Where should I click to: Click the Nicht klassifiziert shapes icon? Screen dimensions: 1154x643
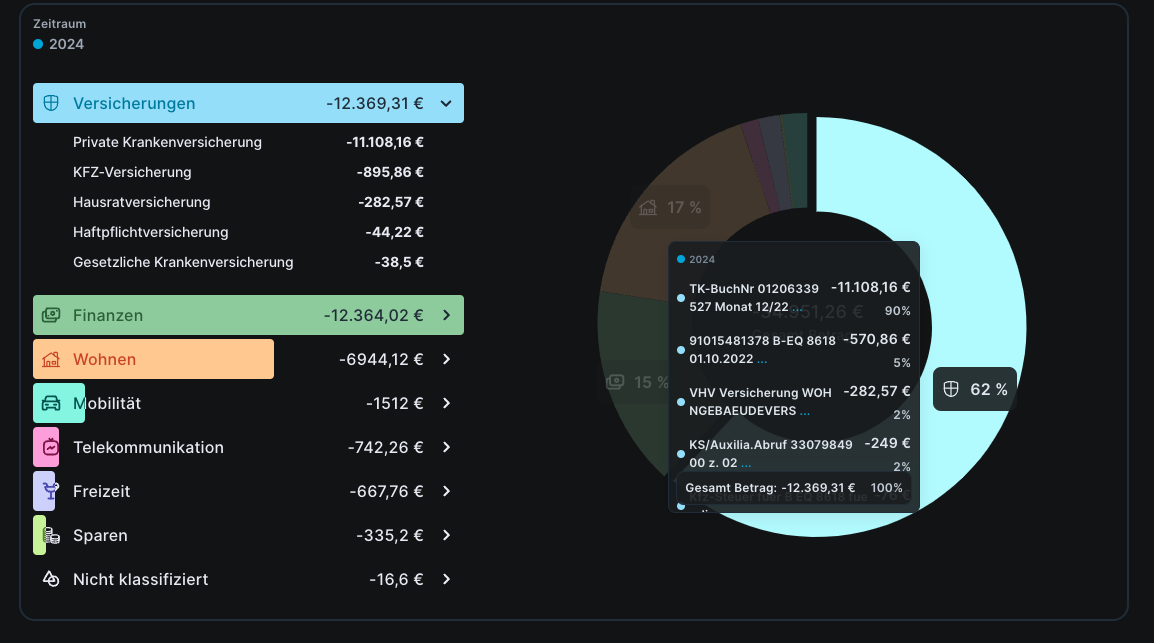[52, 579]
